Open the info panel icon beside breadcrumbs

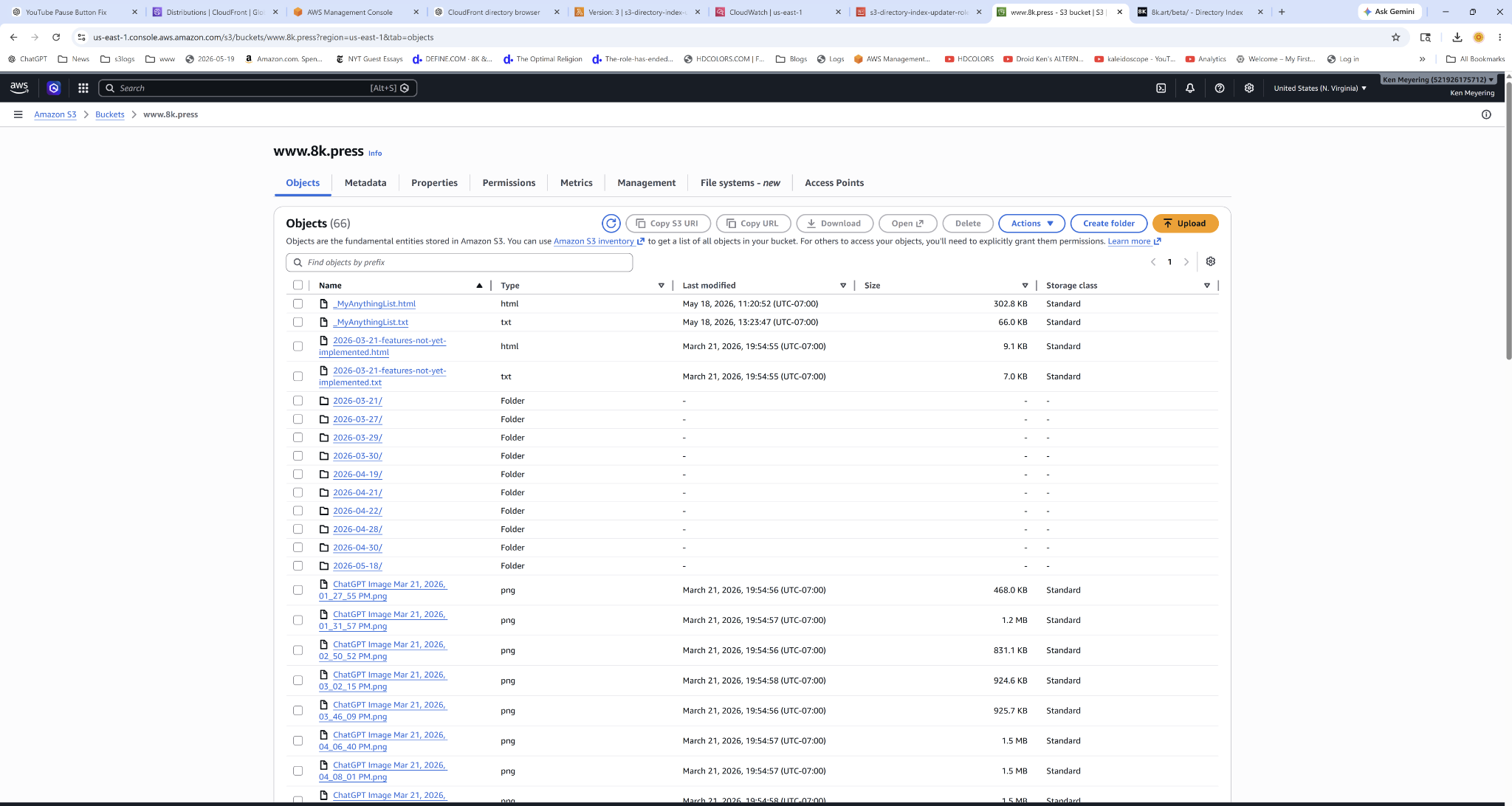pyautogui.click(x=1486, y=114)
